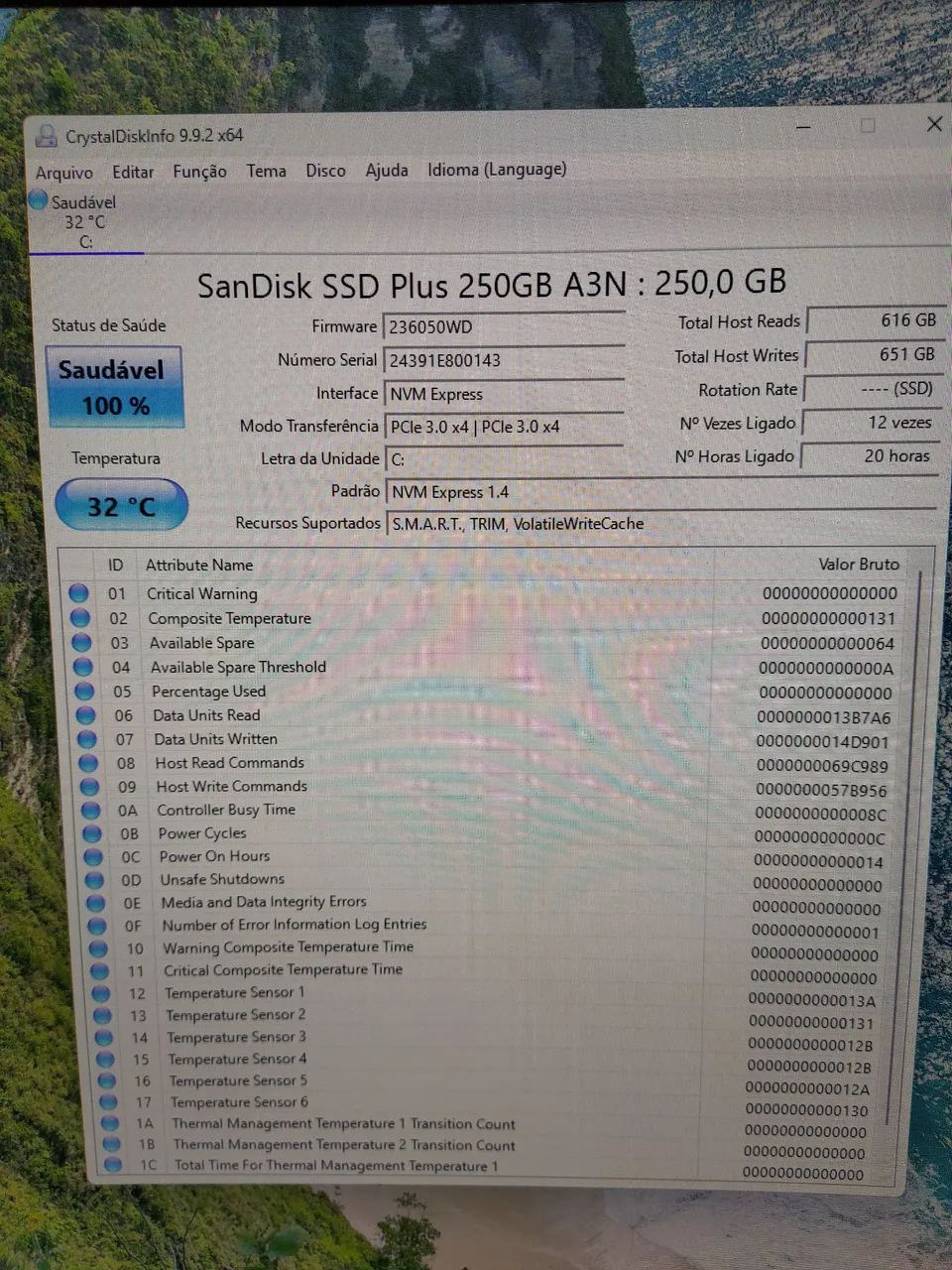The image size is (952, 1270).
Task: Click the status icon for Available Spare Threshold
Action: click(x=82, y=667)
